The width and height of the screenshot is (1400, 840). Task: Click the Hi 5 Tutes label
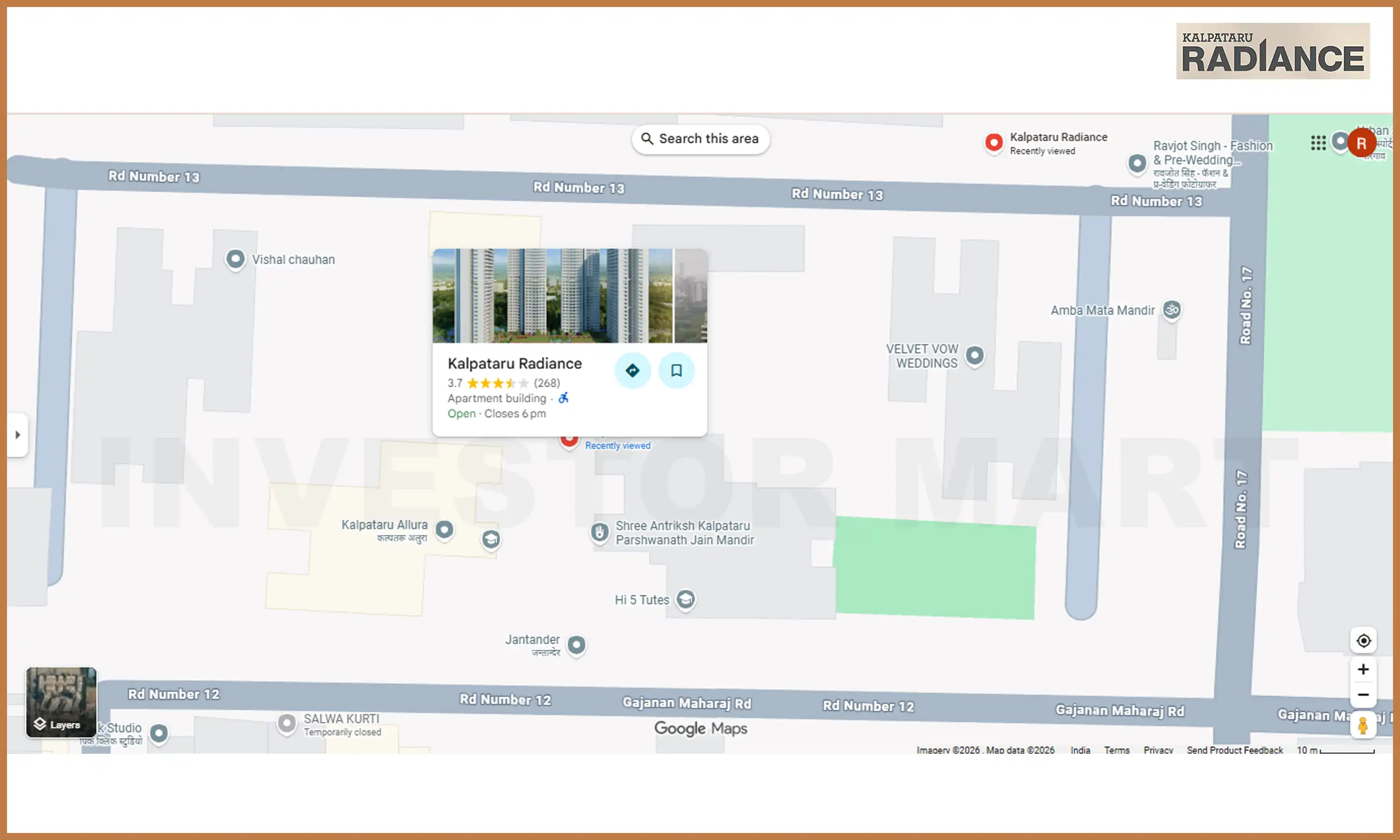click(x=642, y=600)
